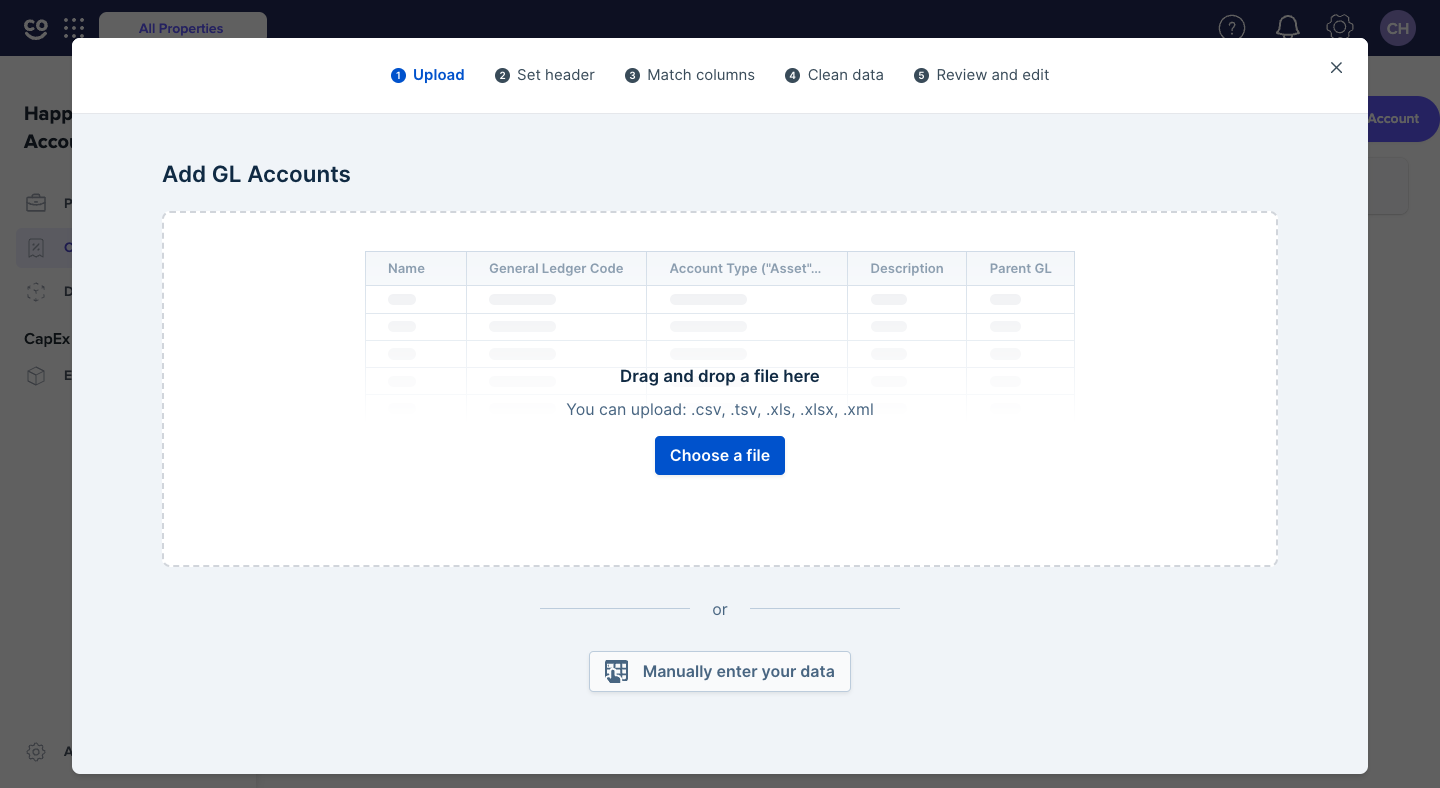Viewport: 1440px width, 788px height.
Task: Click the company logo icon
Action: (x=36, y=28)
